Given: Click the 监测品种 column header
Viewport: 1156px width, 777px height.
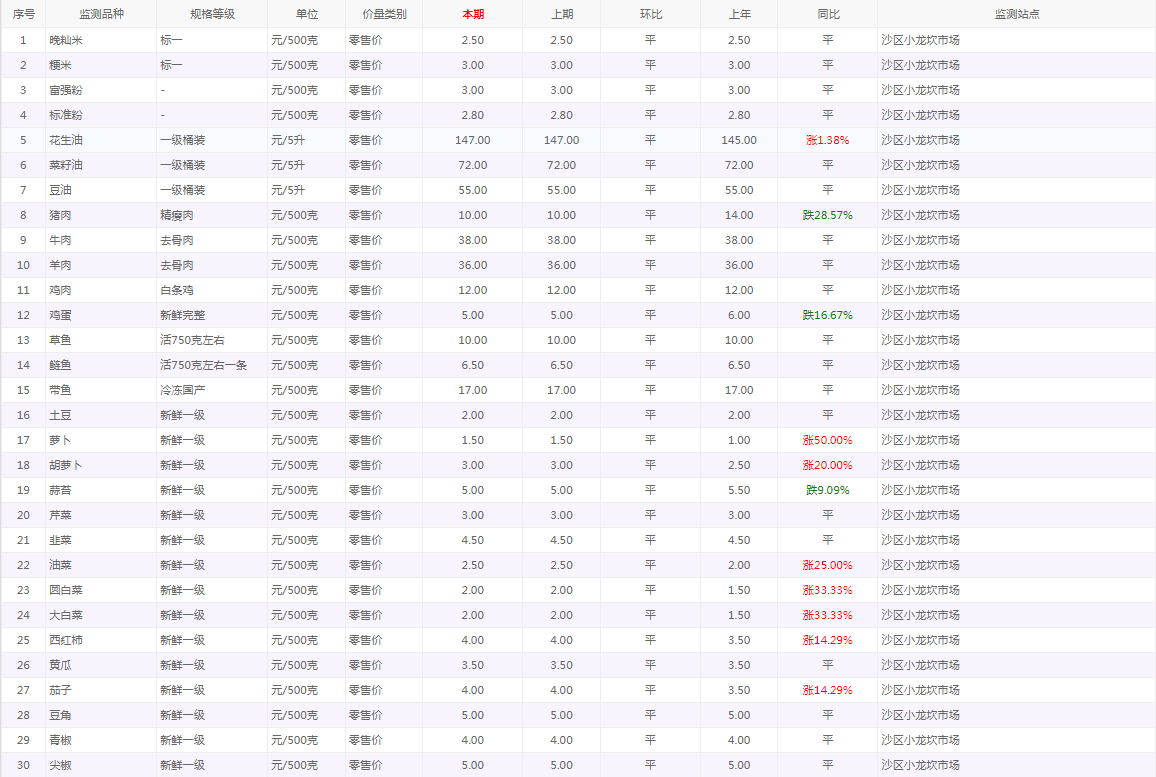Looking at the screenshot, I should (100, 14).
